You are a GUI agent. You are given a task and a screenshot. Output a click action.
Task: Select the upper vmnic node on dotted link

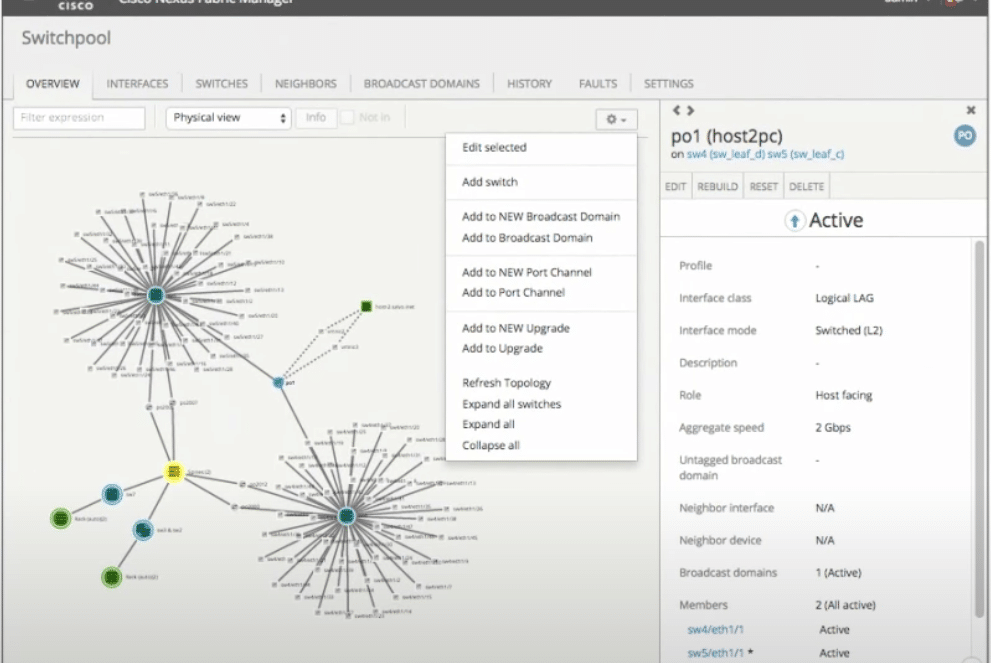click(x=321, y=331)
